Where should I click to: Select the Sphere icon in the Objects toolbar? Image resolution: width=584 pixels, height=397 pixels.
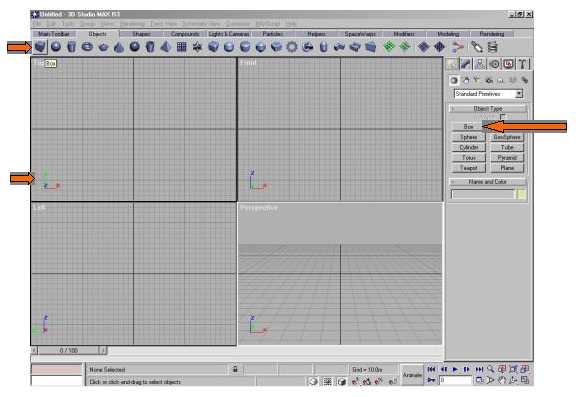click(56, 47)
